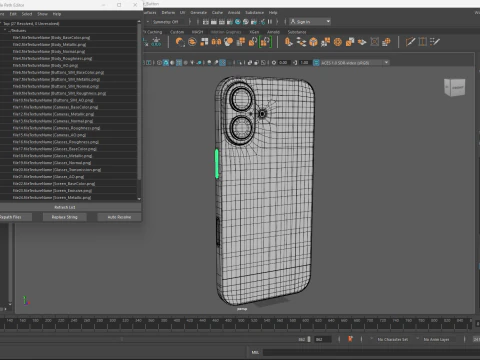
Task: Click the exposure icon in the panel toolbar
Action: [274, 63]
